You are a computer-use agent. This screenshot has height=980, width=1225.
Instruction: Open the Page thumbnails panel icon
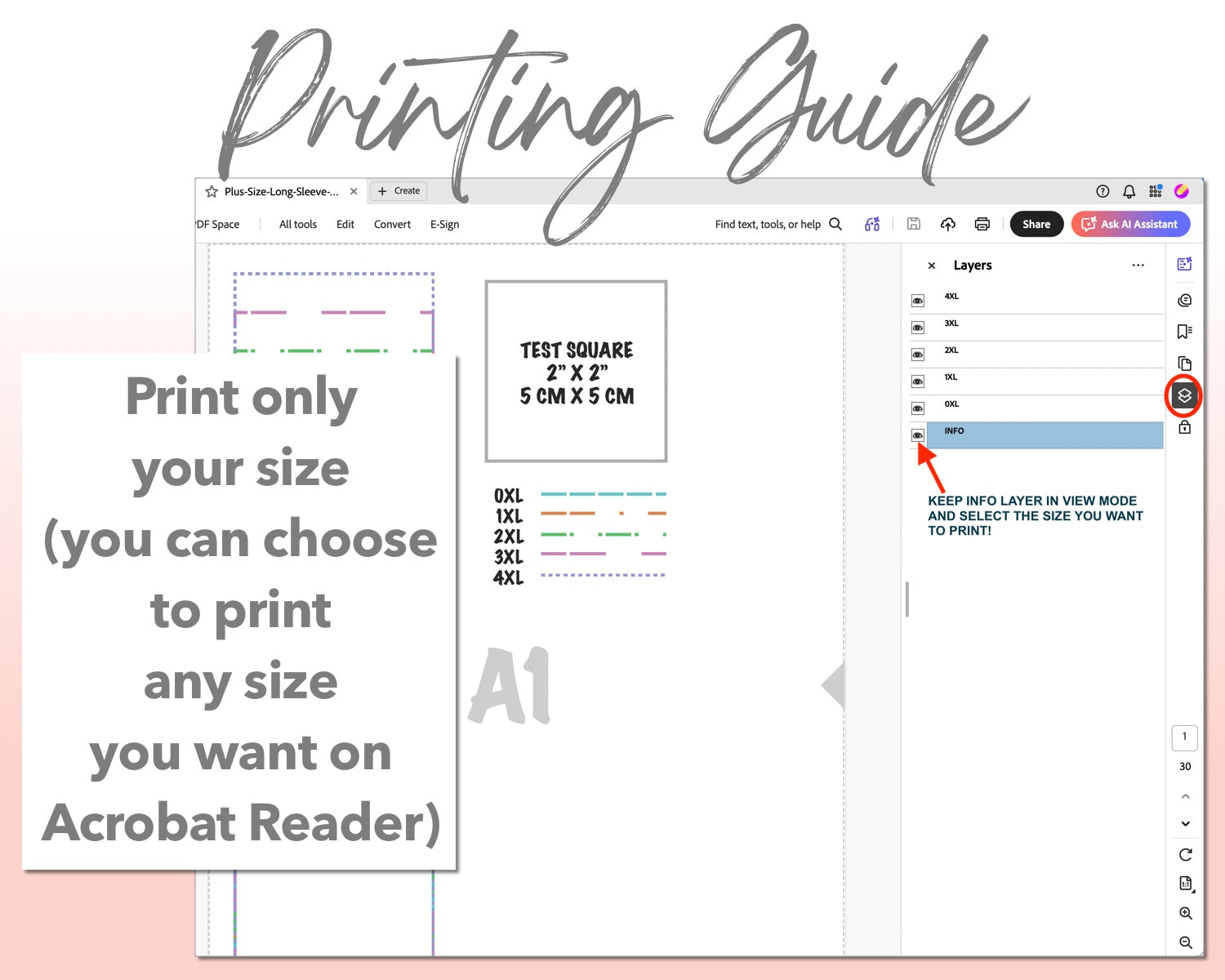pyautogui.click(x=1185, y=363)
